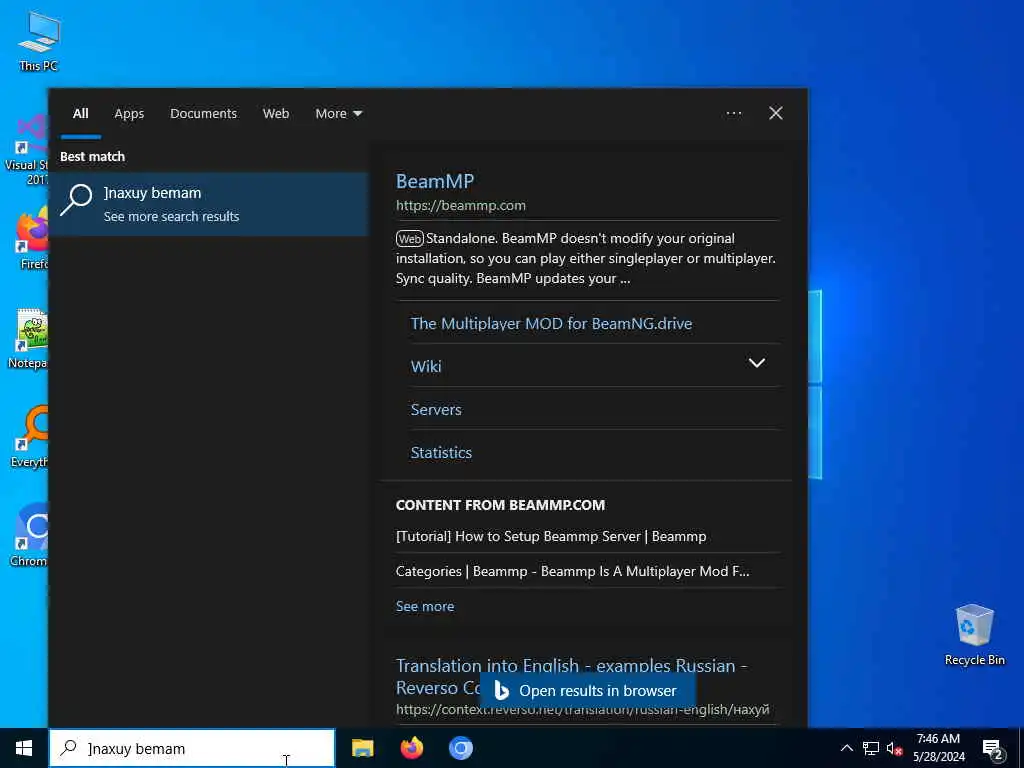Select the Everything desktop shortcut
1024x768 pixels.
pos(29,436)
